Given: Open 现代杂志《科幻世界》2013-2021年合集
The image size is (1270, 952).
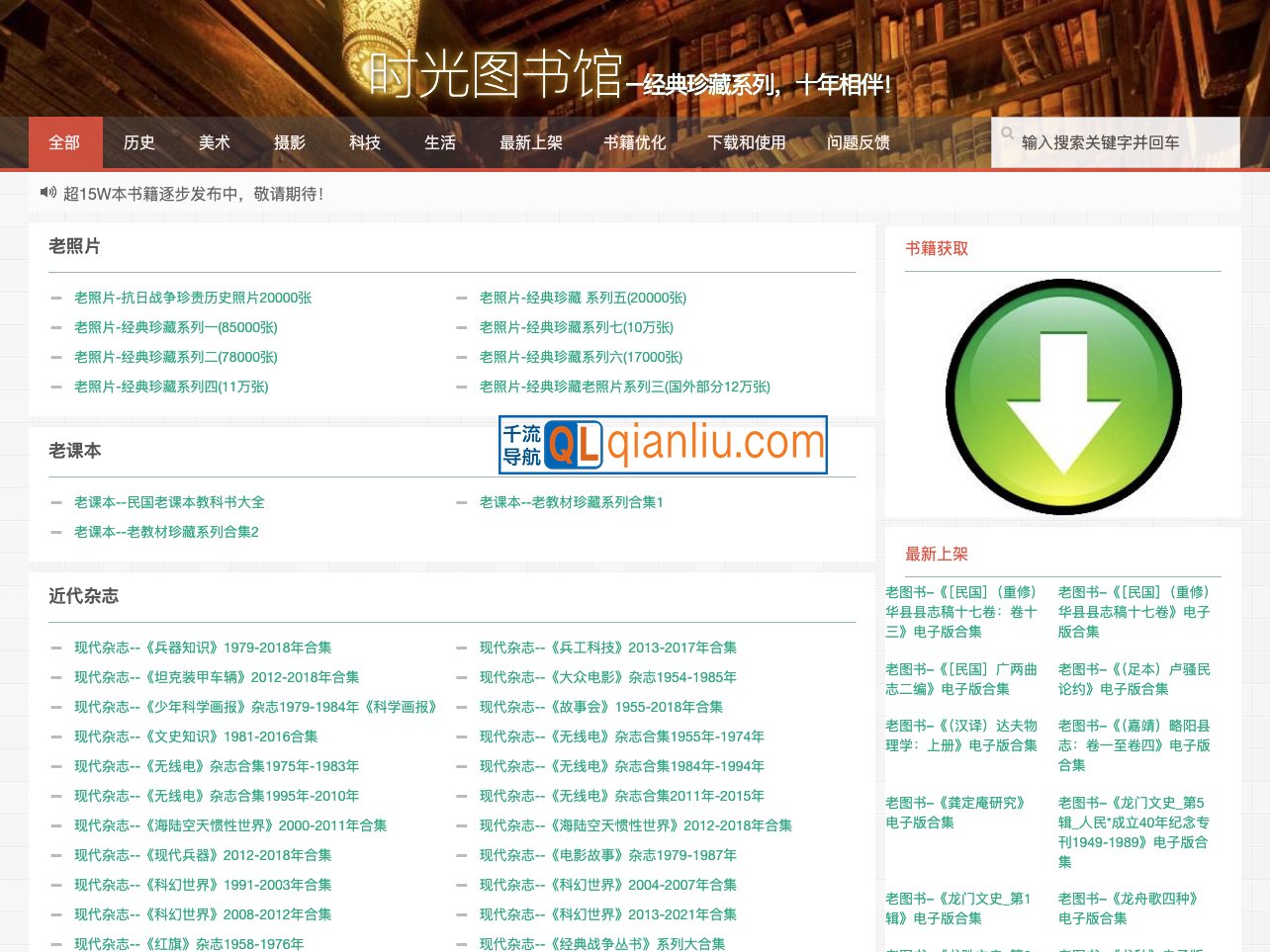Looking at the screenshot, I should (x=608, y=914).
